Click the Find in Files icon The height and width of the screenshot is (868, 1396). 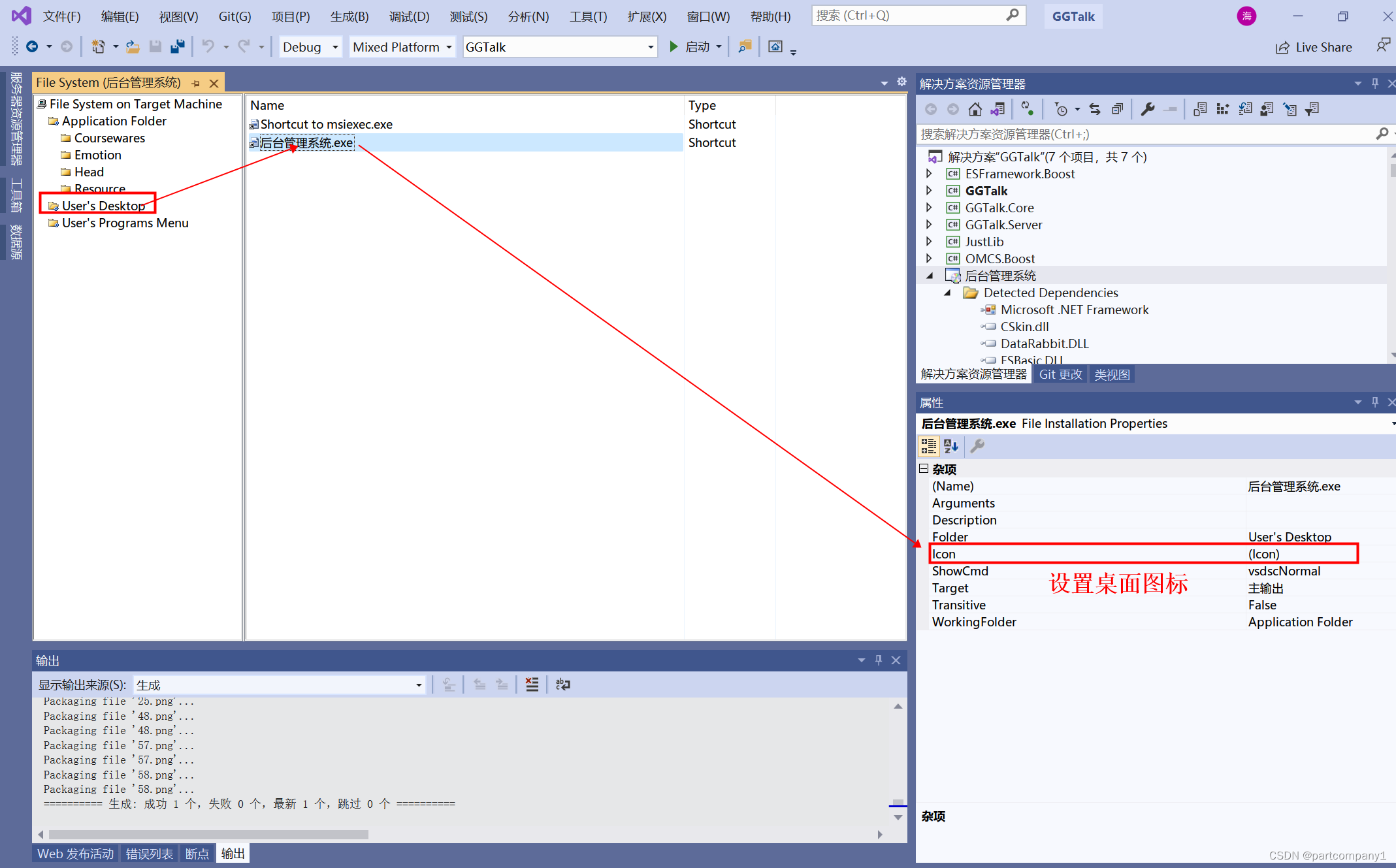745,47
